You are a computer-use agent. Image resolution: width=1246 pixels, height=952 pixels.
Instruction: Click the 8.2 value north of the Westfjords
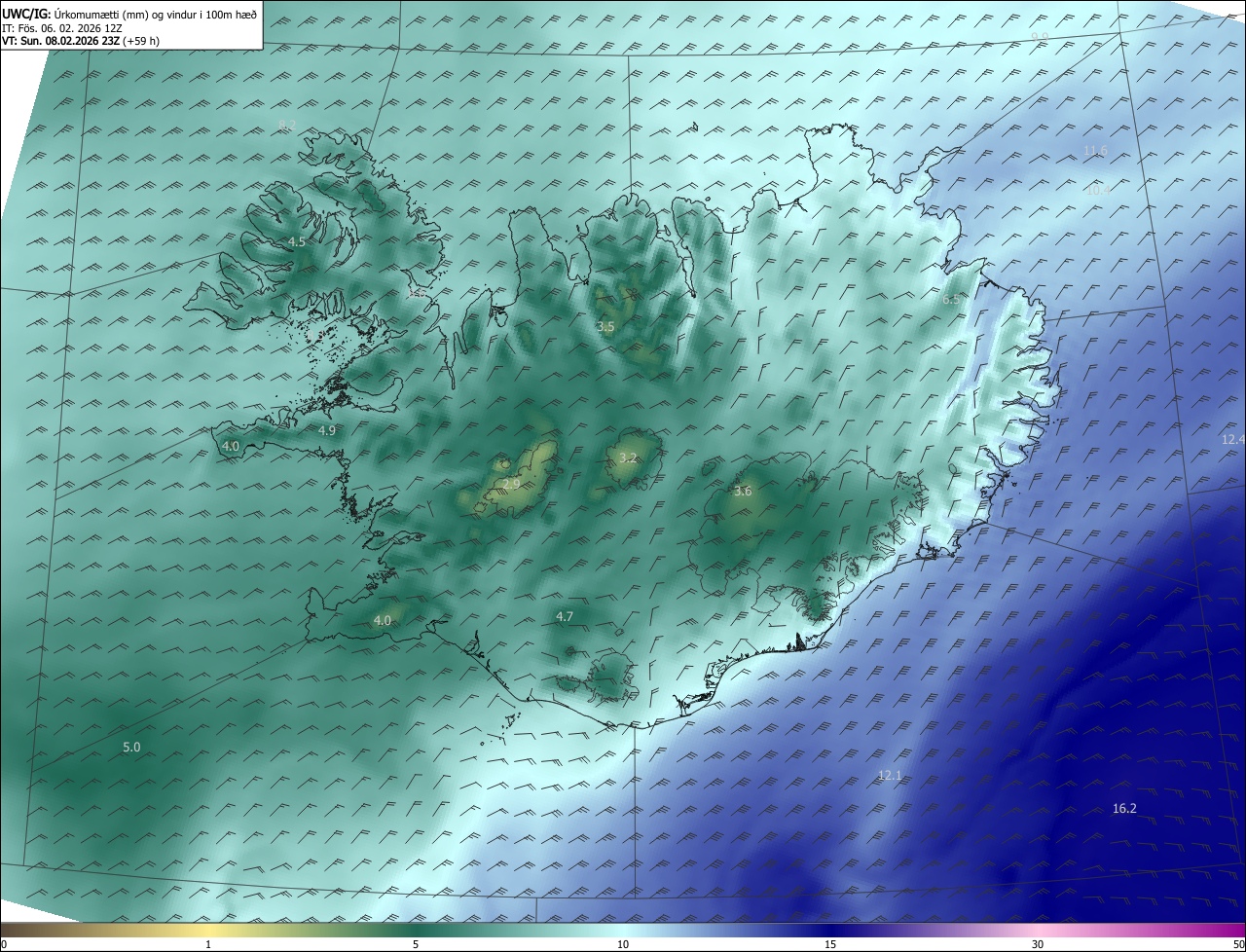pos(287,125)
